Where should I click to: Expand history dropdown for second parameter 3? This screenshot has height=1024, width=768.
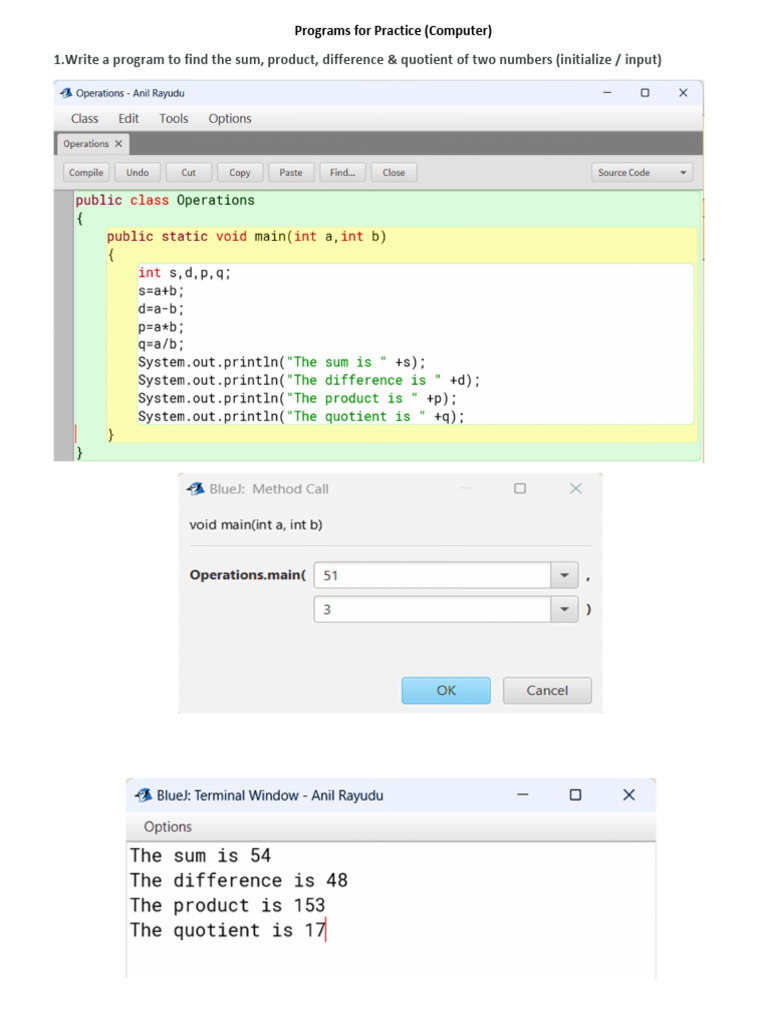pyautogui.click(x=564, y=609)
